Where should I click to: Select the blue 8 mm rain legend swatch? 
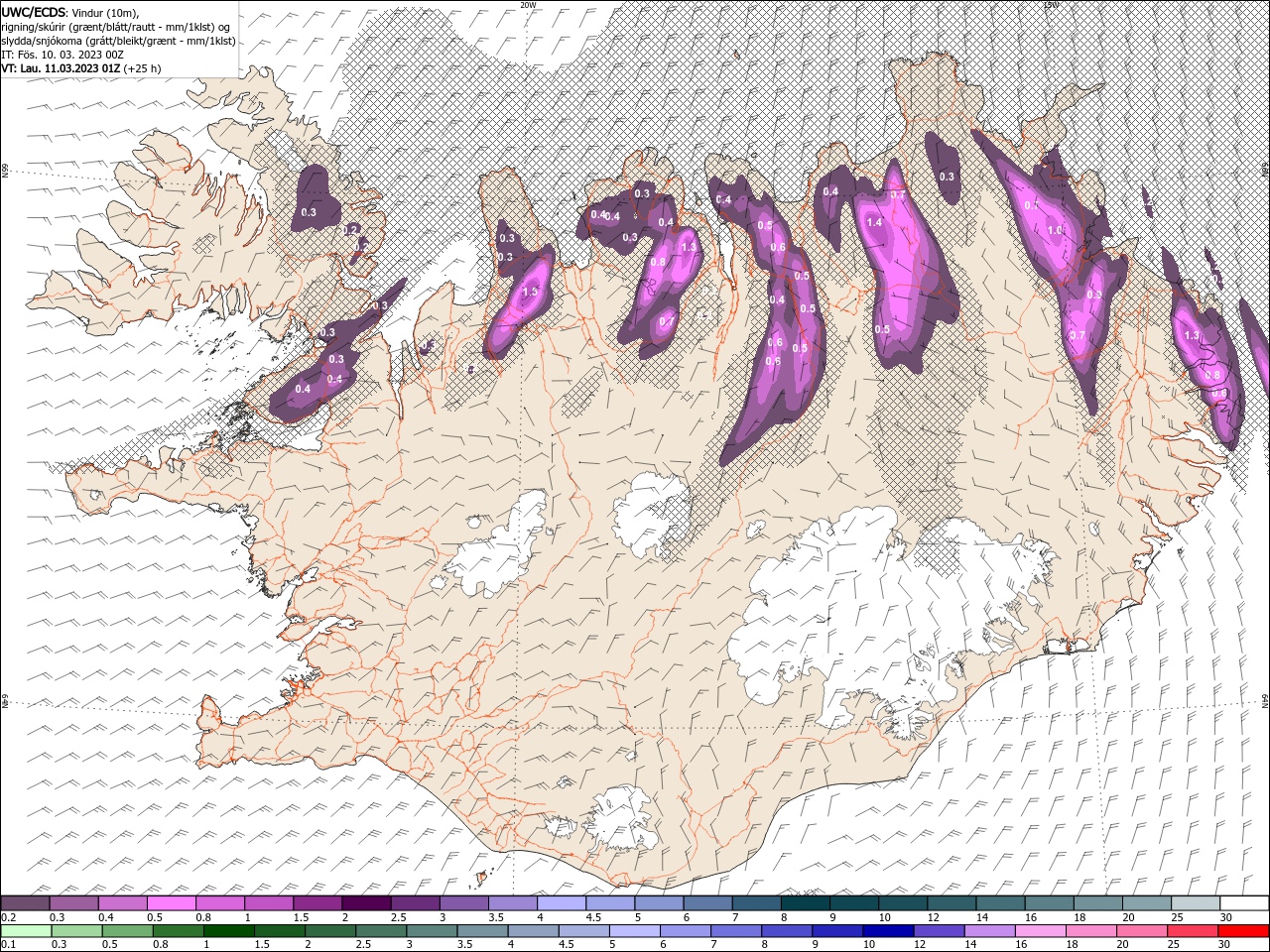787,931
